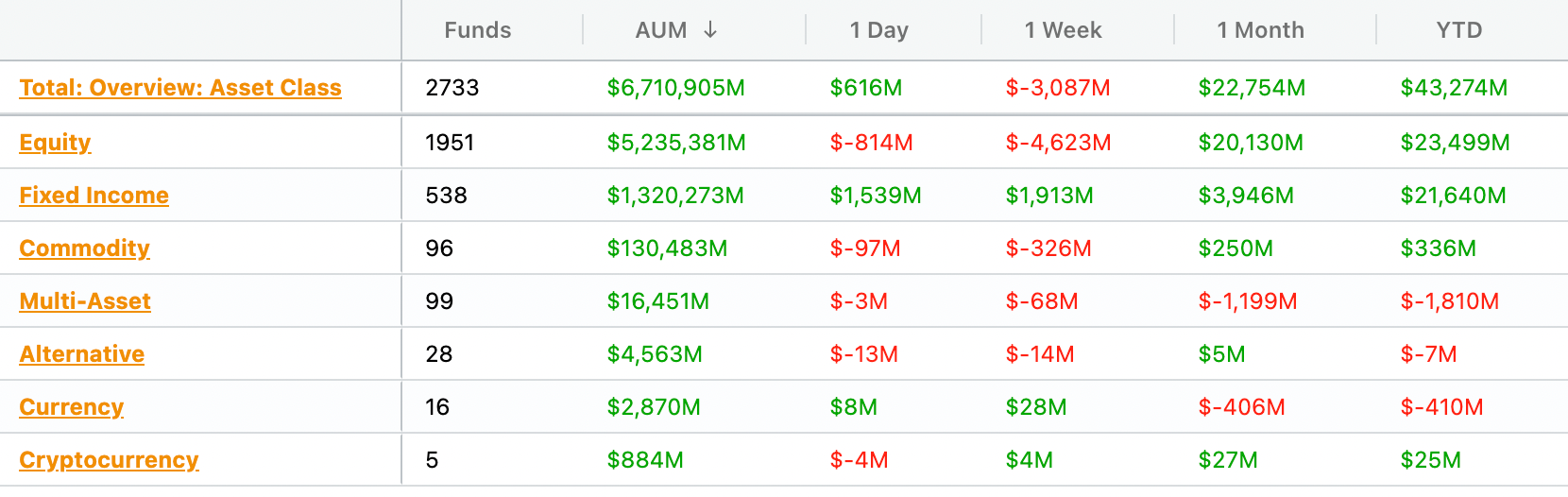
Task: Sort by the YTD column header
Action: point(1459,30)
